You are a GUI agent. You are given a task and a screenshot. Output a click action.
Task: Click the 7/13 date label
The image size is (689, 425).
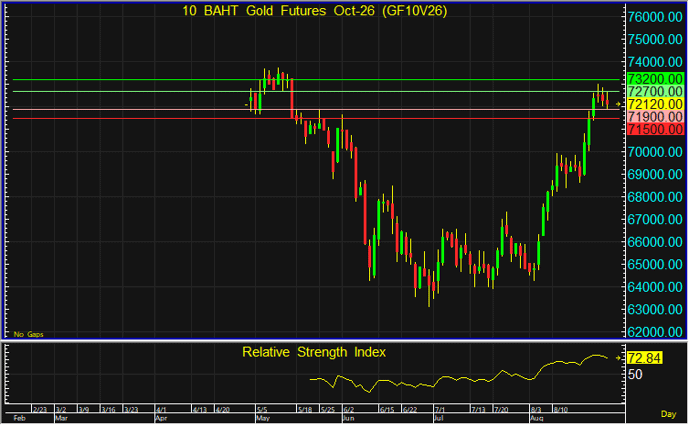coord(478,410)
